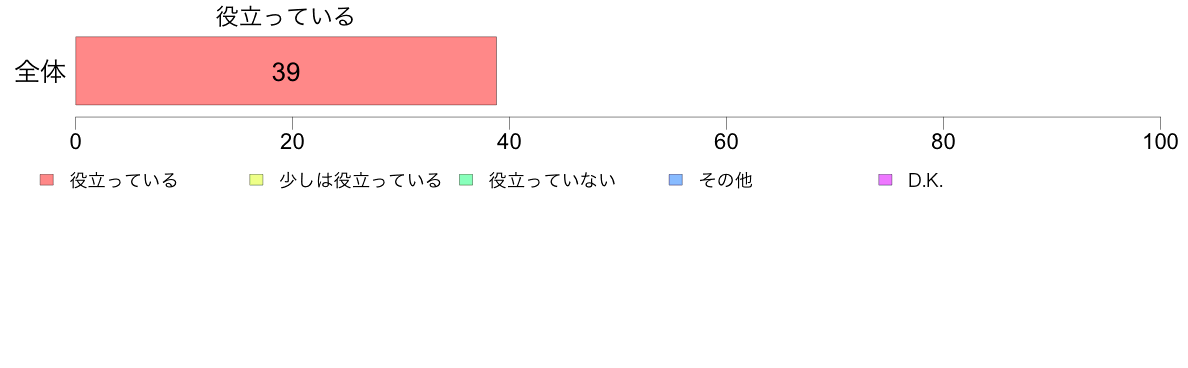The image size is (1188, 368).
Task: Click the 役立っている legend text
Action: [x=123, y=180]
